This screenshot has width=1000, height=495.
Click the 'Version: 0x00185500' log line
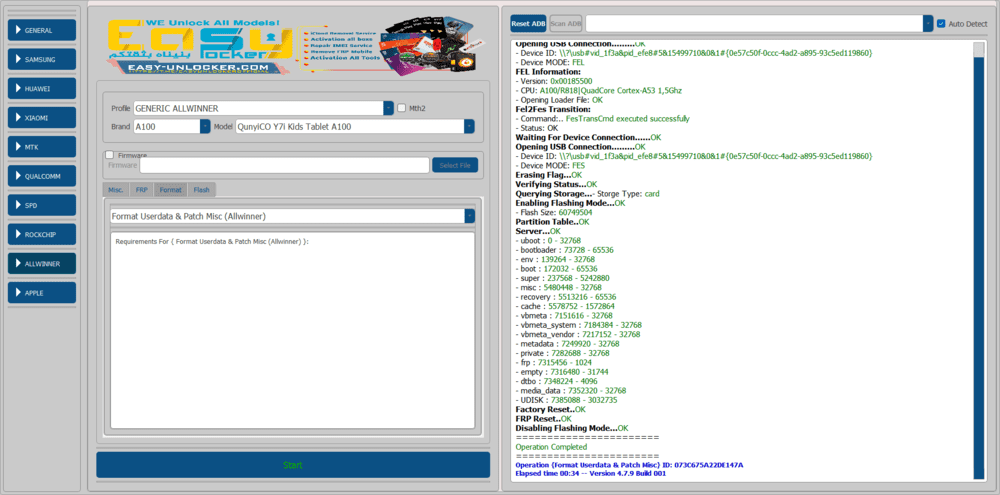pos(554,81)
